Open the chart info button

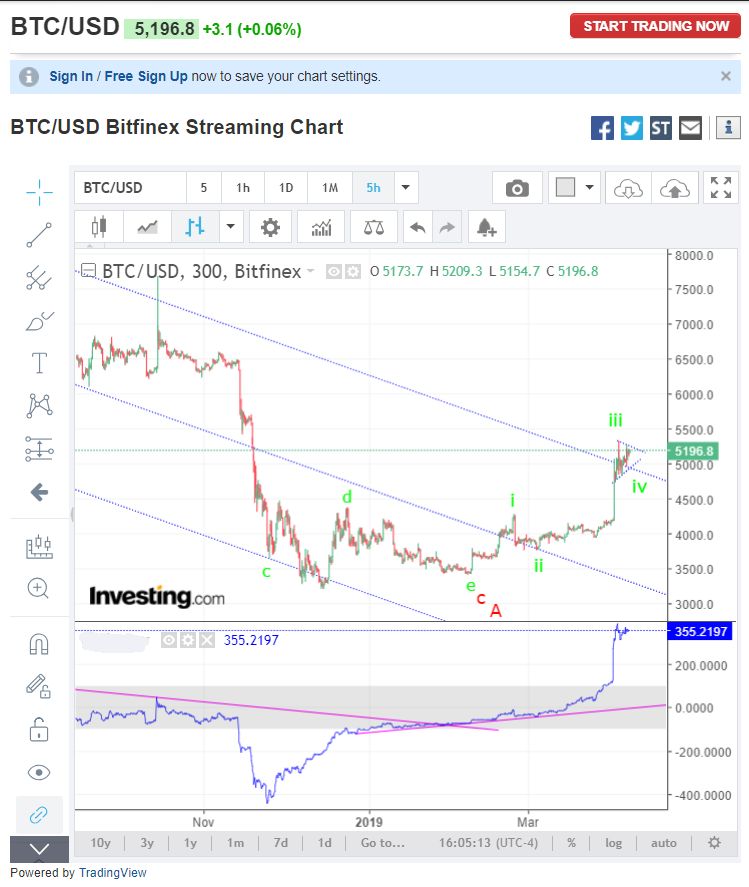click(728, 128)
